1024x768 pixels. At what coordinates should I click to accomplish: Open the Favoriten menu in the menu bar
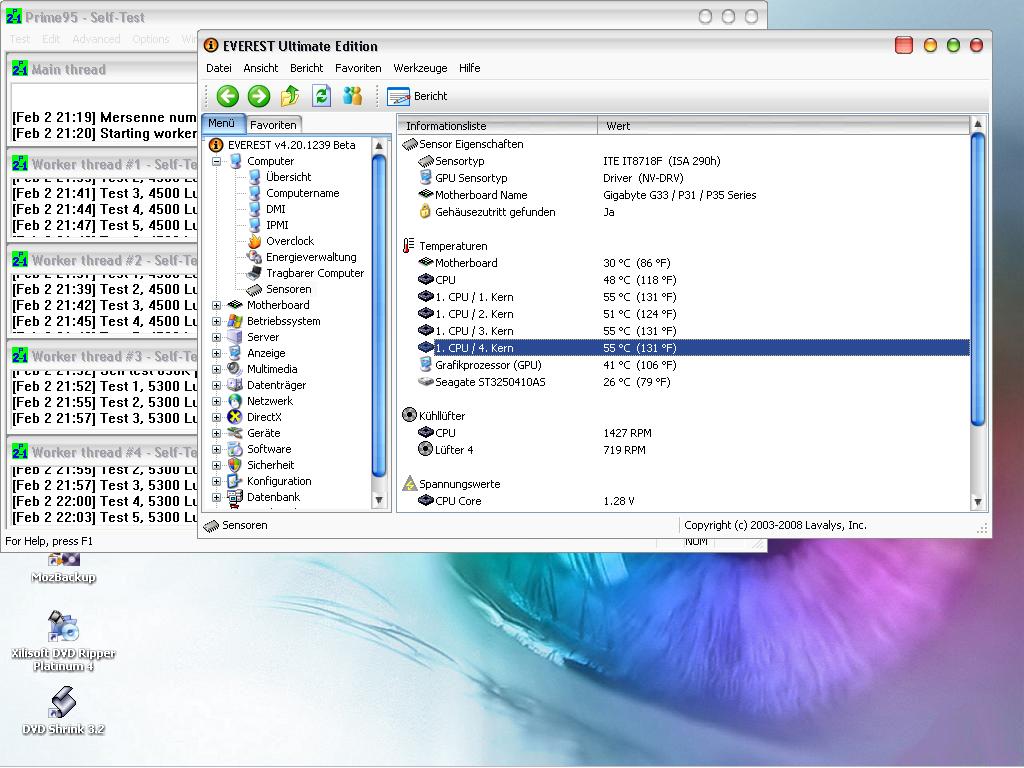pyautogui.click(x=358, y=68)
